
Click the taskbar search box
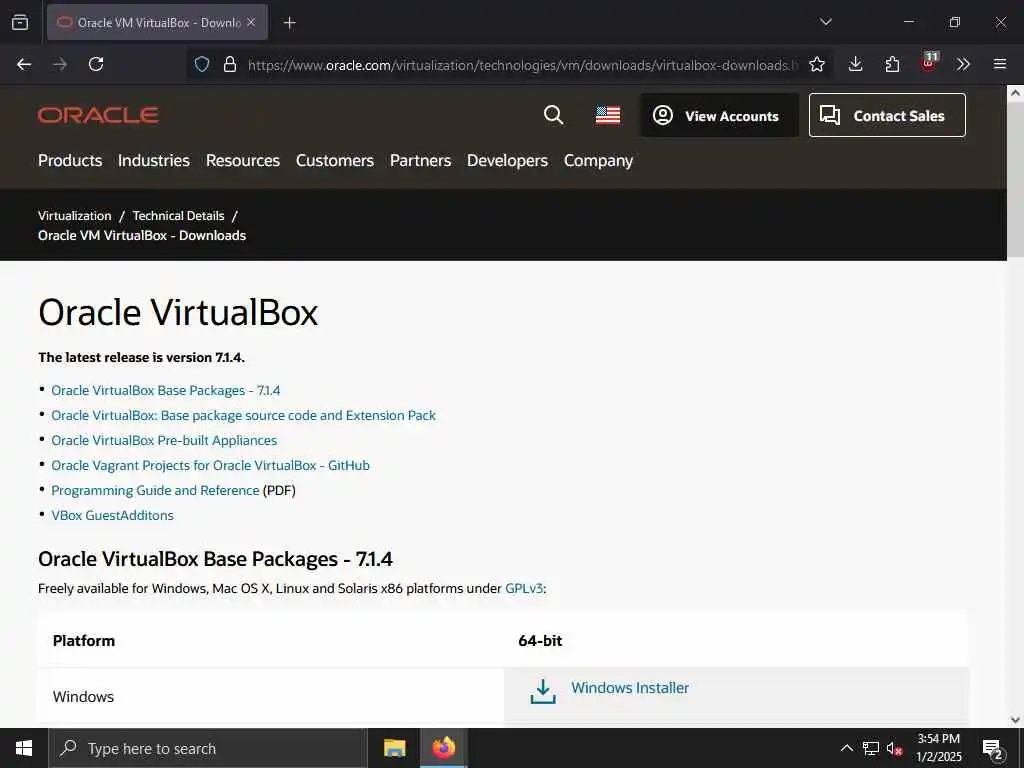(208, 748)
